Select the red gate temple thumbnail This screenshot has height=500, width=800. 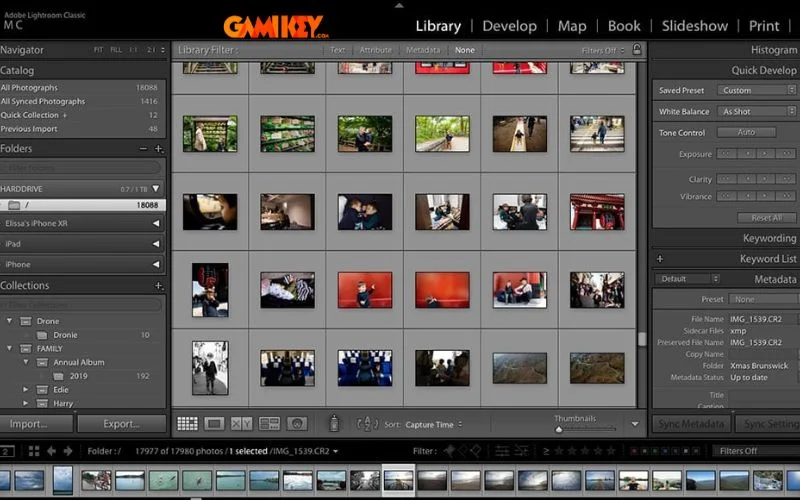tap(597, 212)
